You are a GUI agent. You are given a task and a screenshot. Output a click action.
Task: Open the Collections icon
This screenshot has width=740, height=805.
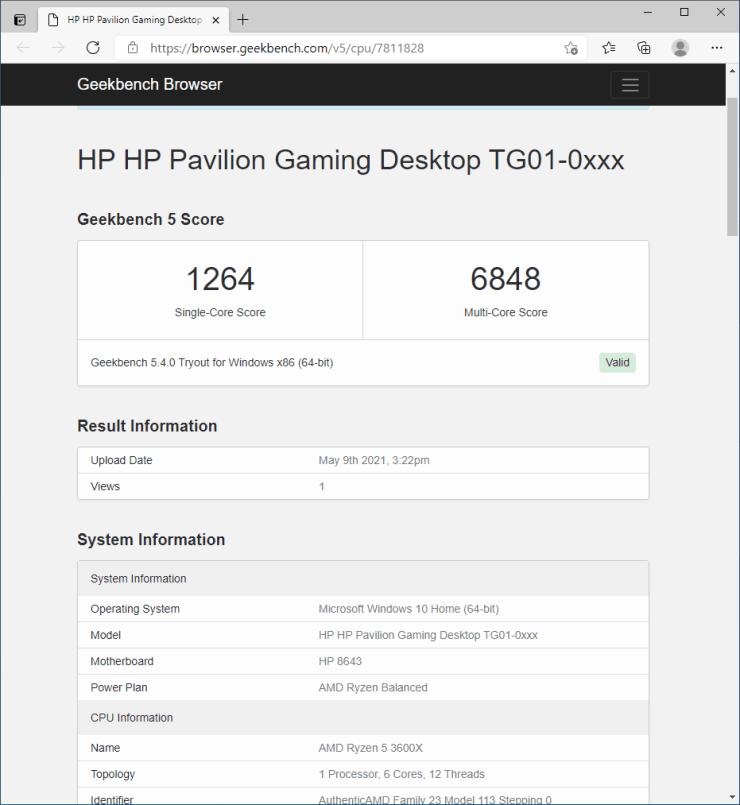643,48
